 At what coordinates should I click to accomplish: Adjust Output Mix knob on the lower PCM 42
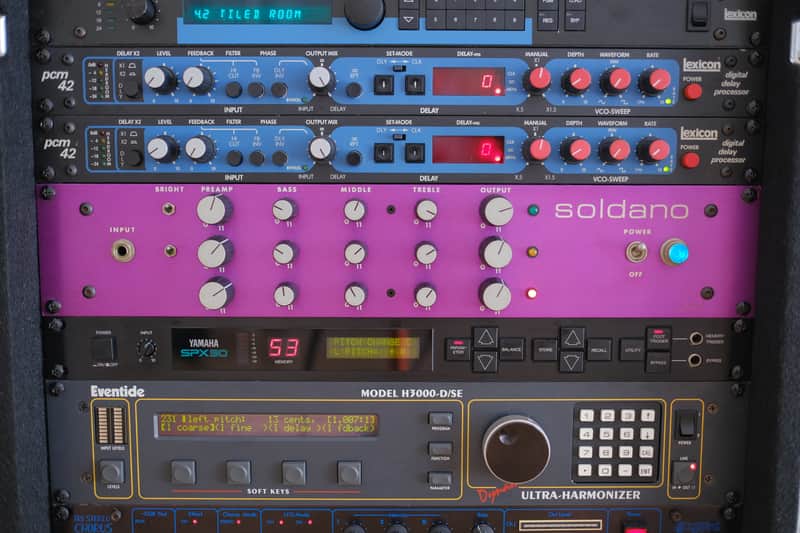(321, 148)
